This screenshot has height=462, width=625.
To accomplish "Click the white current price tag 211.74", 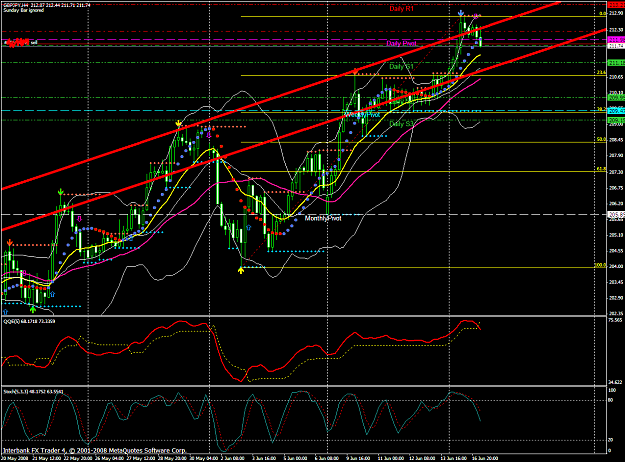I will point(616,46).
